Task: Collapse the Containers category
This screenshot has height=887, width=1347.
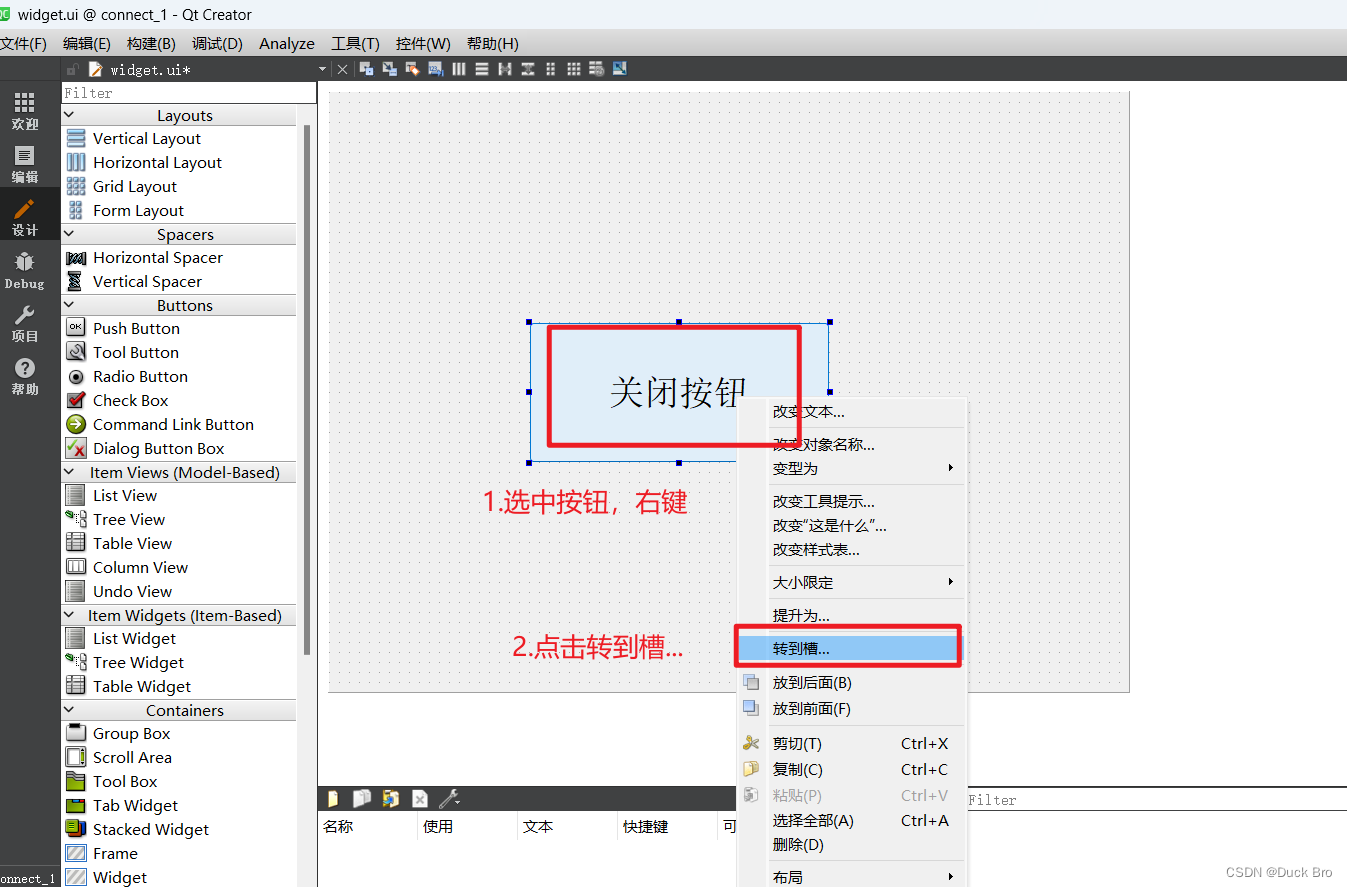Action: 69,710
